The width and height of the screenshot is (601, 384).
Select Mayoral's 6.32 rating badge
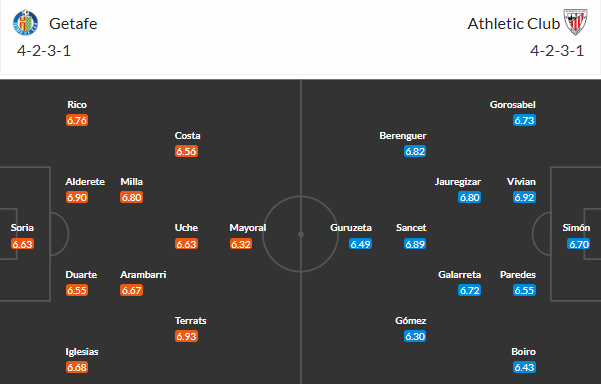point(241,244)
